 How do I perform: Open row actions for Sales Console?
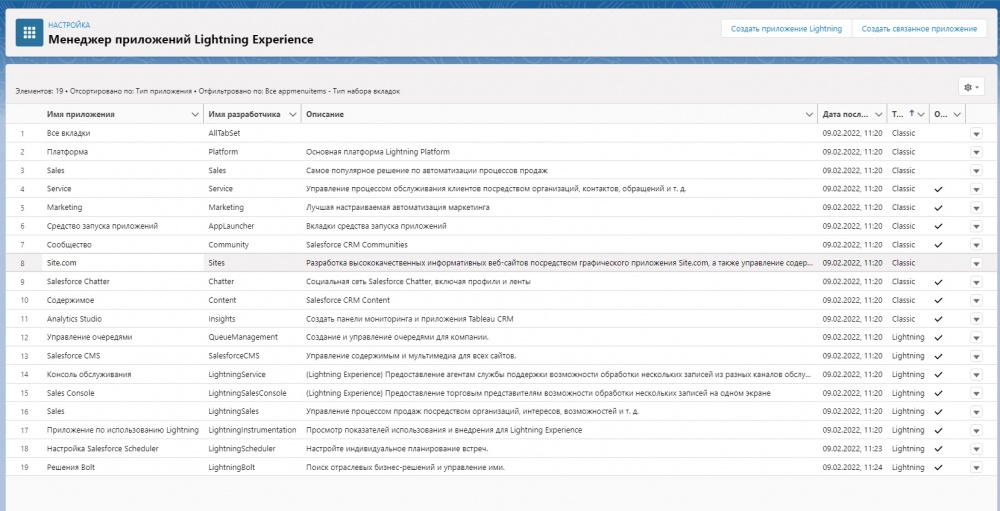[976, 393]
